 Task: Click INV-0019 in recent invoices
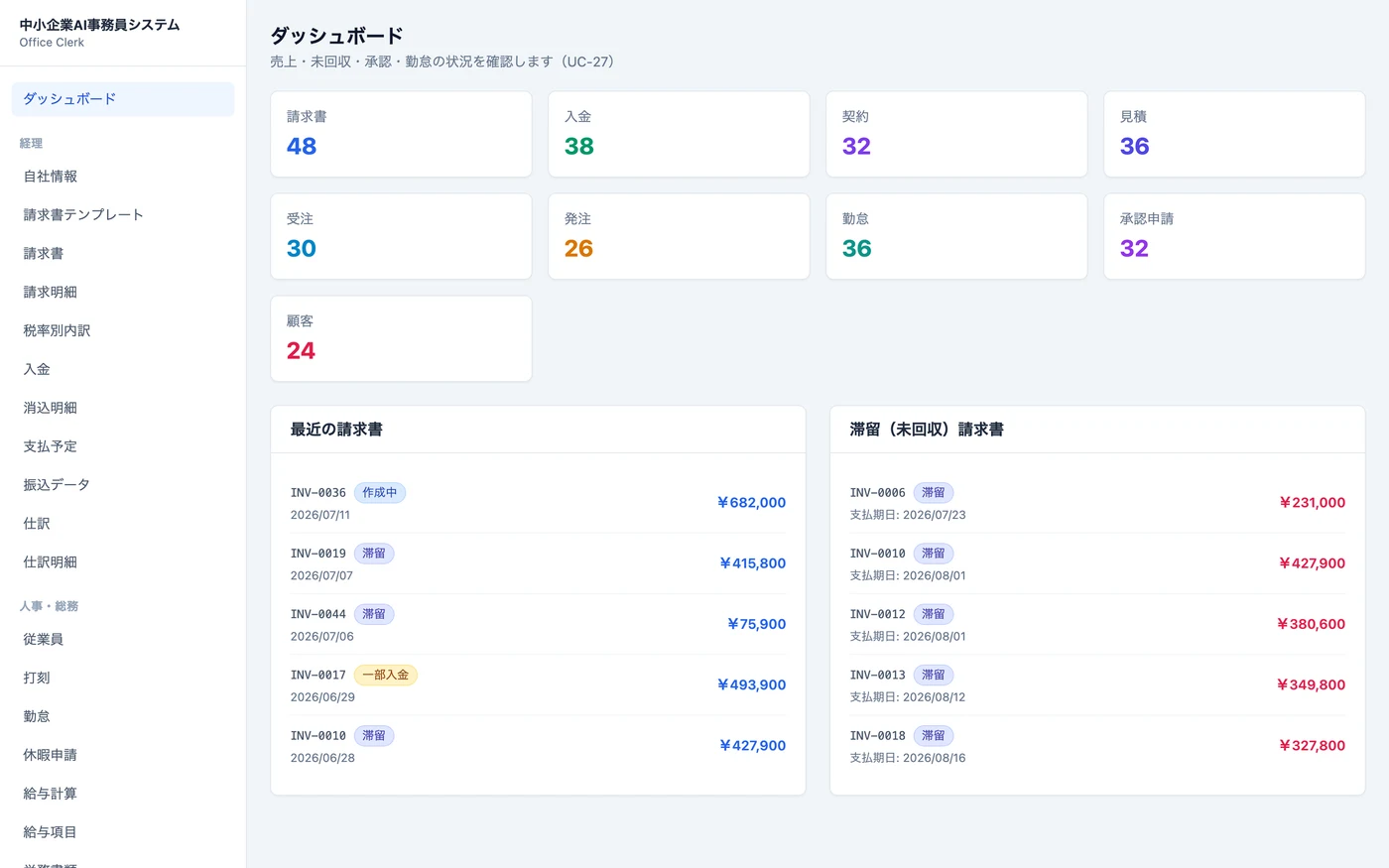[x=318, y=554]
